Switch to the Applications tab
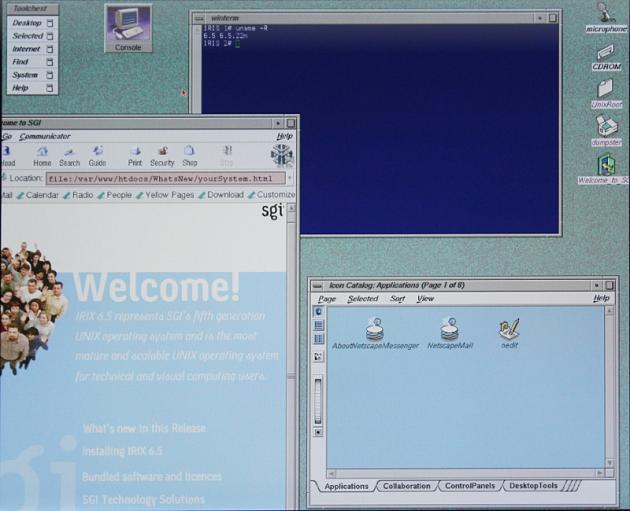Viewport: 630px width, 511px height. (x=346, y=486)
